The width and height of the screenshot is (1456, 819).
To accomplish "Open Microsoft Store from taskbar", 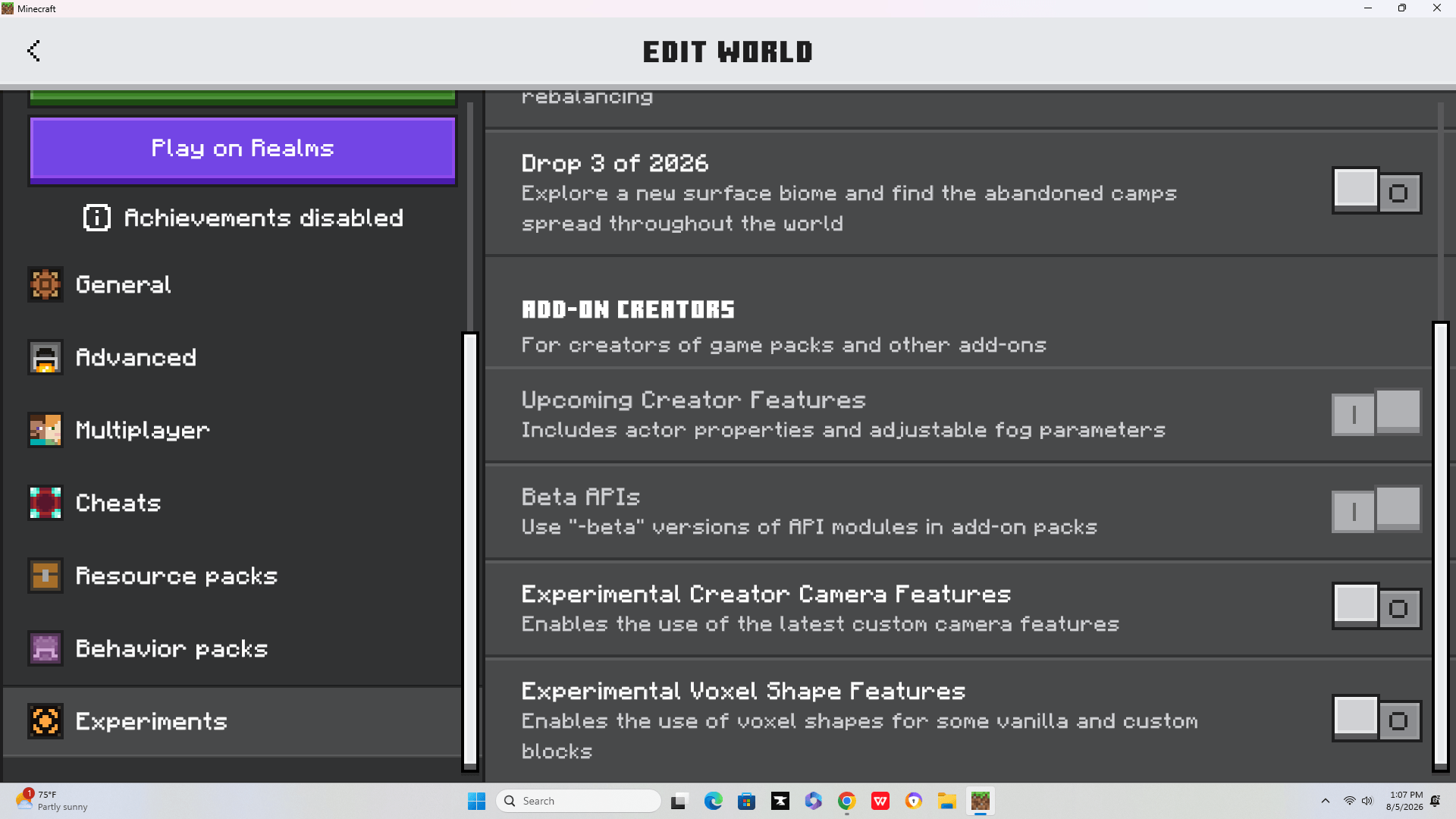I will [x=746, y=801].
